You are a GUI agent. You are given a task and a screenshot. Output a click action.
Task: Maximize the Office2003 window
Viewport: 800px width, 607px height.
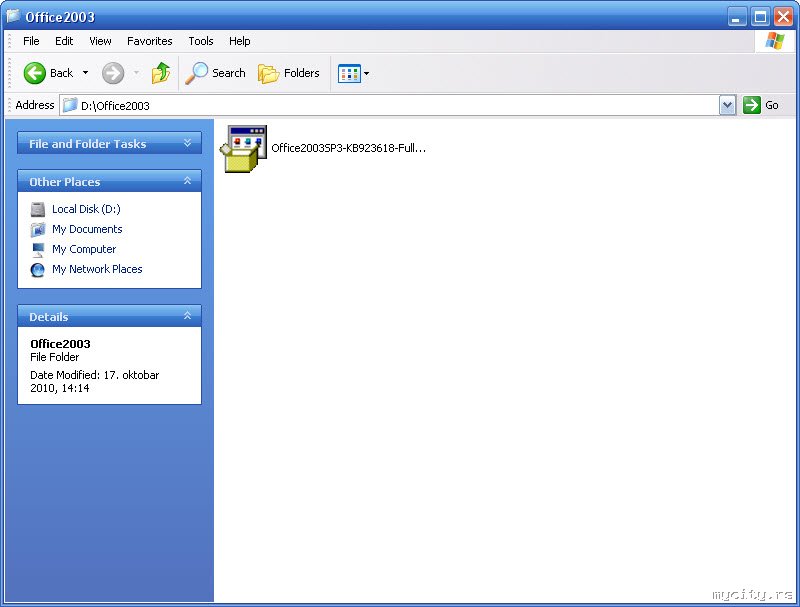[760, 17]
